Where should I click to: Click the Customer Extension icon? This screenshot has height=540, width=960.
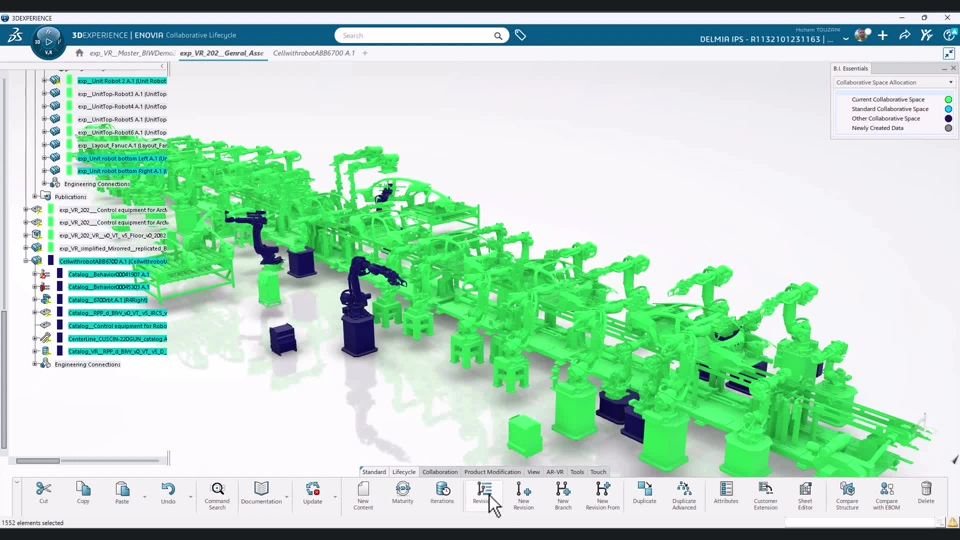pyautogui.click(x=765, y=489)
